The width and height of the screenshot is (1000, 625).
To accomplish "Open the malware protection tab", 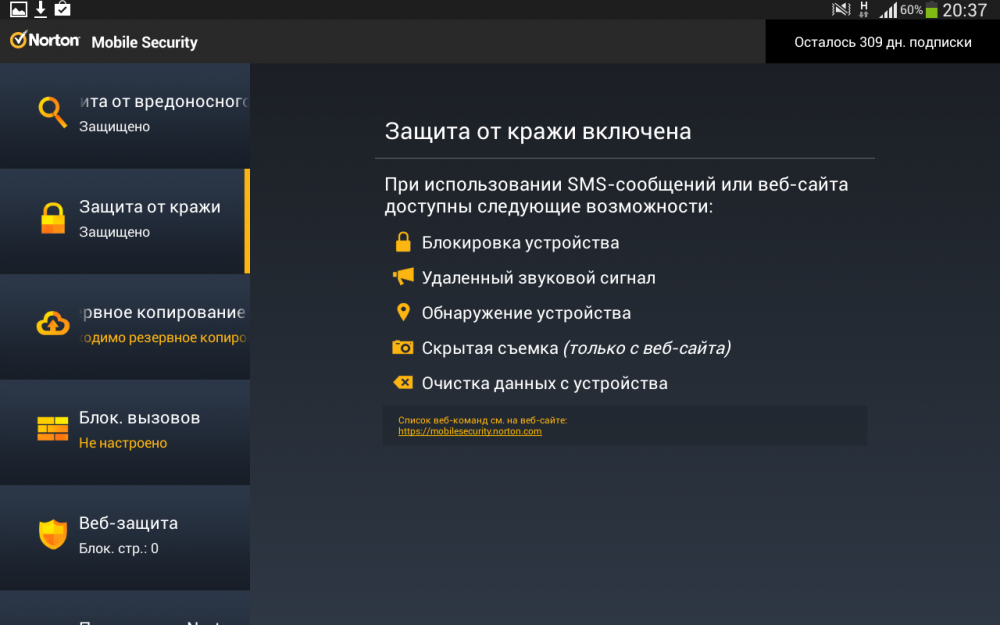I will 125,115.
